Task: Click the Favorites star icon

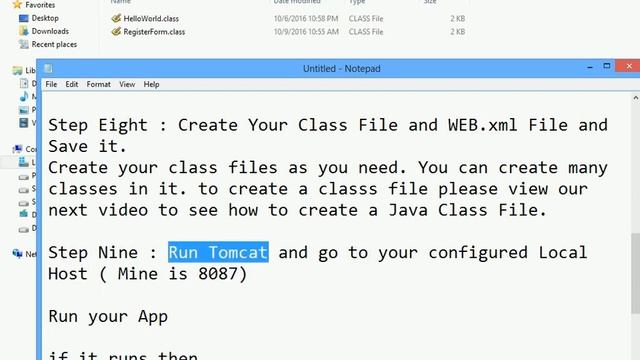Action: point(17,4)
